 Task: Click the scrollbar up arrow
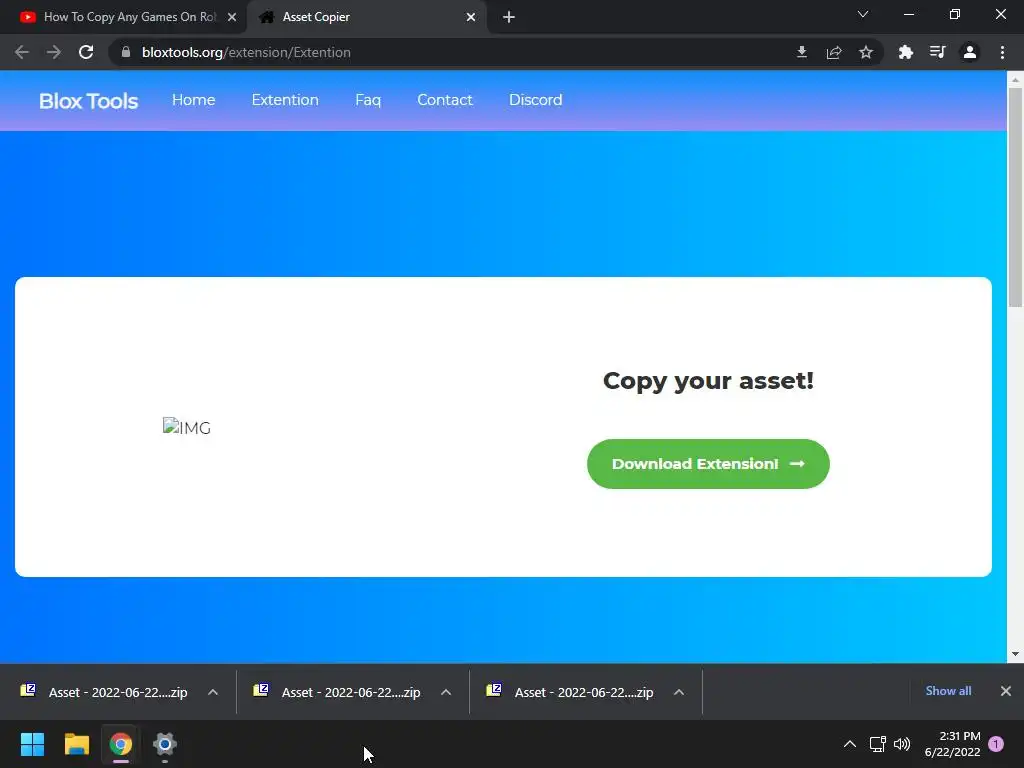(1015, 79)
